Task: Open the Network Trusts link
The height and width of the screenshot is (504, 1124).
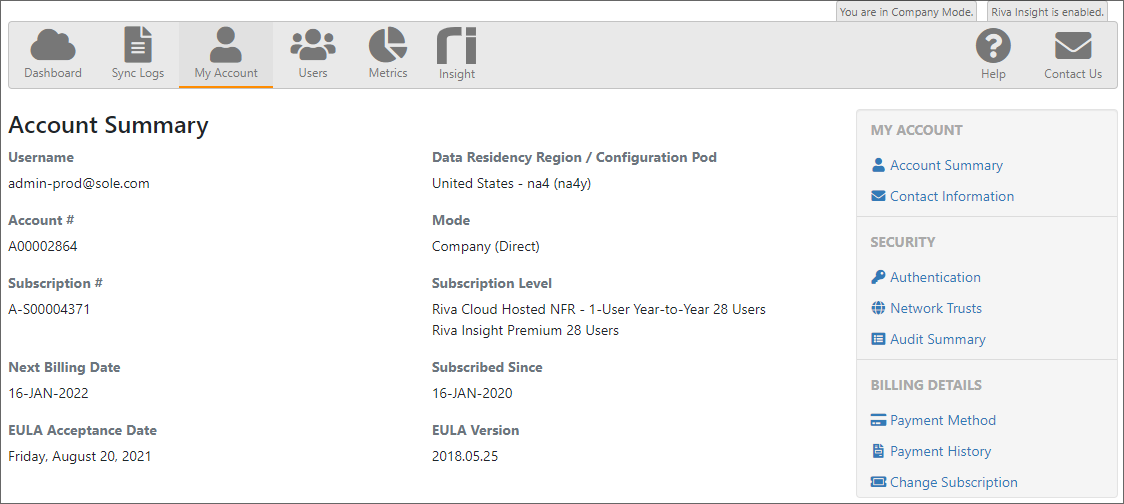Action: pyautogui.click(x=936, y=308)
